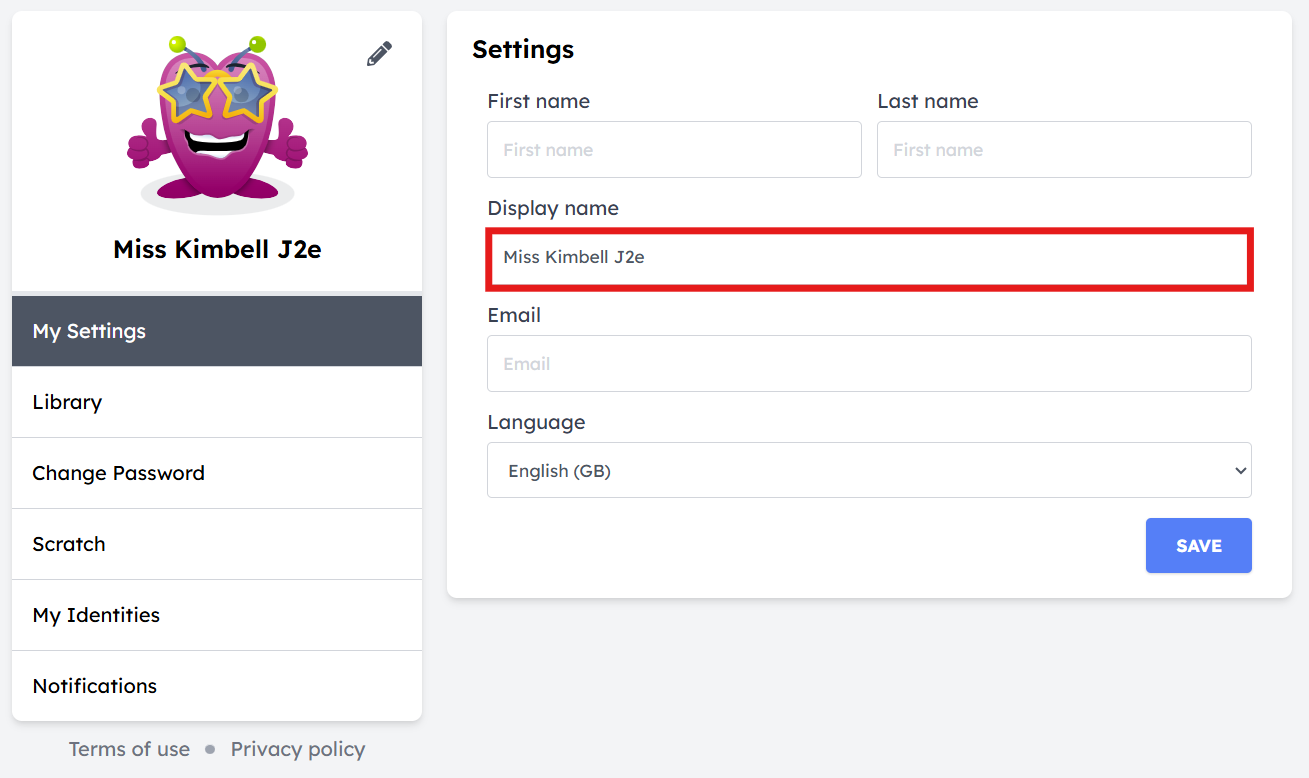The width and height of the screenshot is (1309, 778).
Task: Click the Language field label
Action: (536, 422)
